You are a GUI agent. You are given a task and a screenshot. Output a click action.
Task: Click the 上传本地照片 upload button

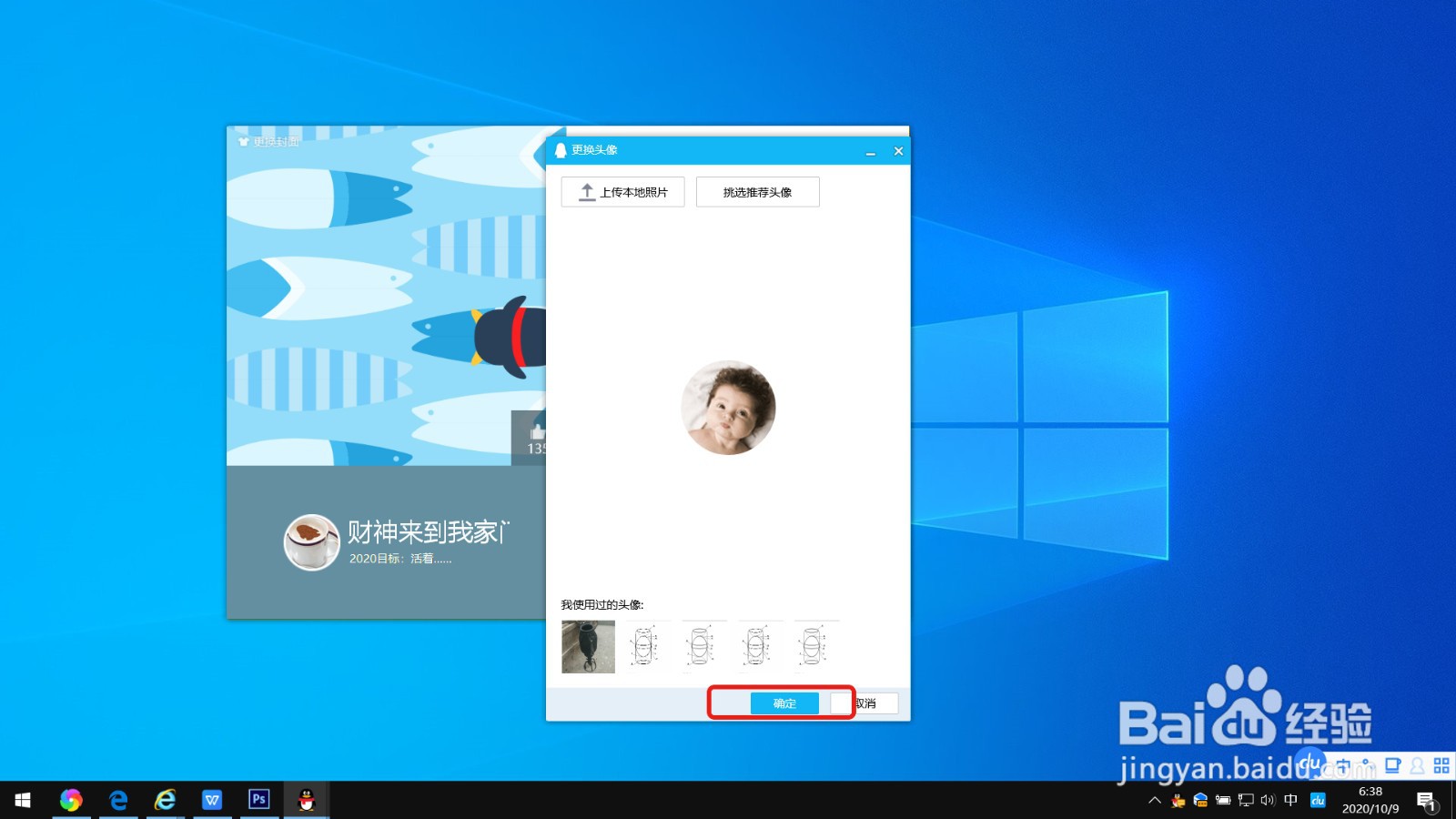click(x=622, y=192)
